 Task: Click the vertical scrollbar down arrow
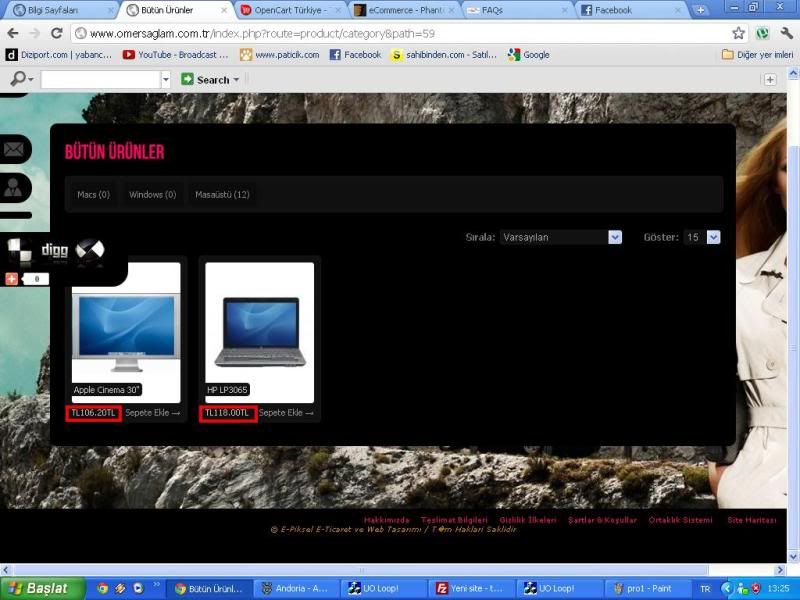(793, 556)
